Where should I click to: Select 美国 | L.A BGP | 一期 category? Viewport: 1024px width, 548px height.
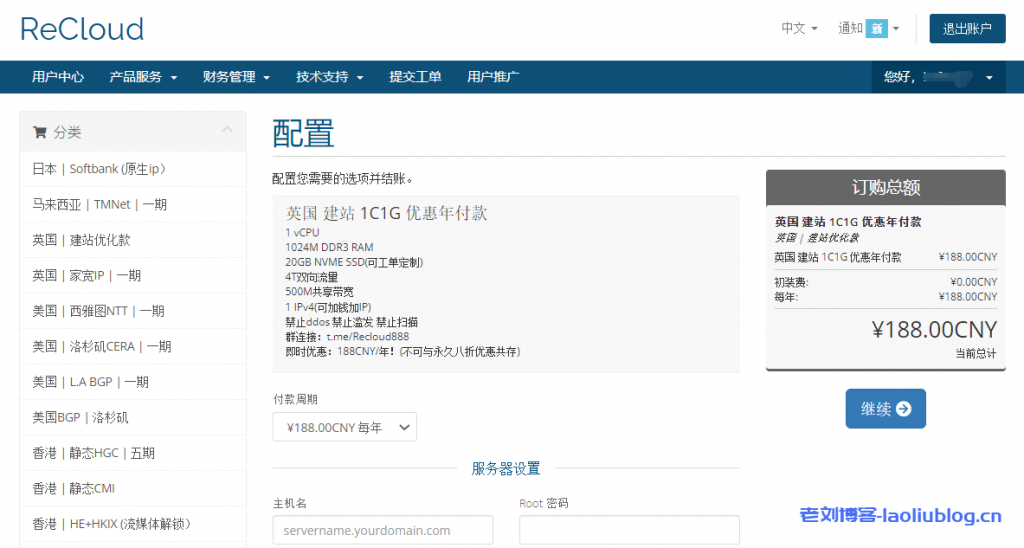133,382
